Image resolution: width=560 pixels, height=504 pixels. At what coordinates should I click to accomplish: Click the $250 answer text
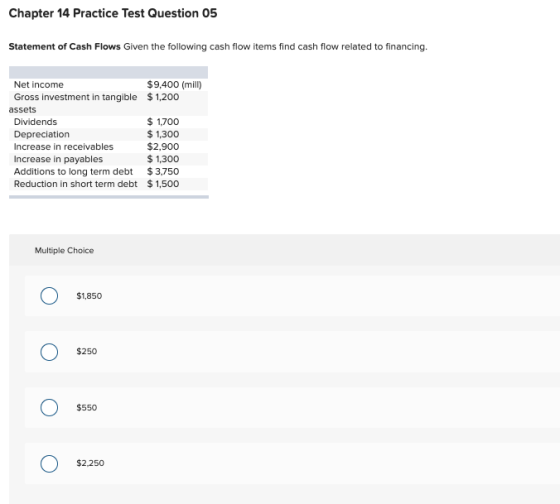click(86, 351)
